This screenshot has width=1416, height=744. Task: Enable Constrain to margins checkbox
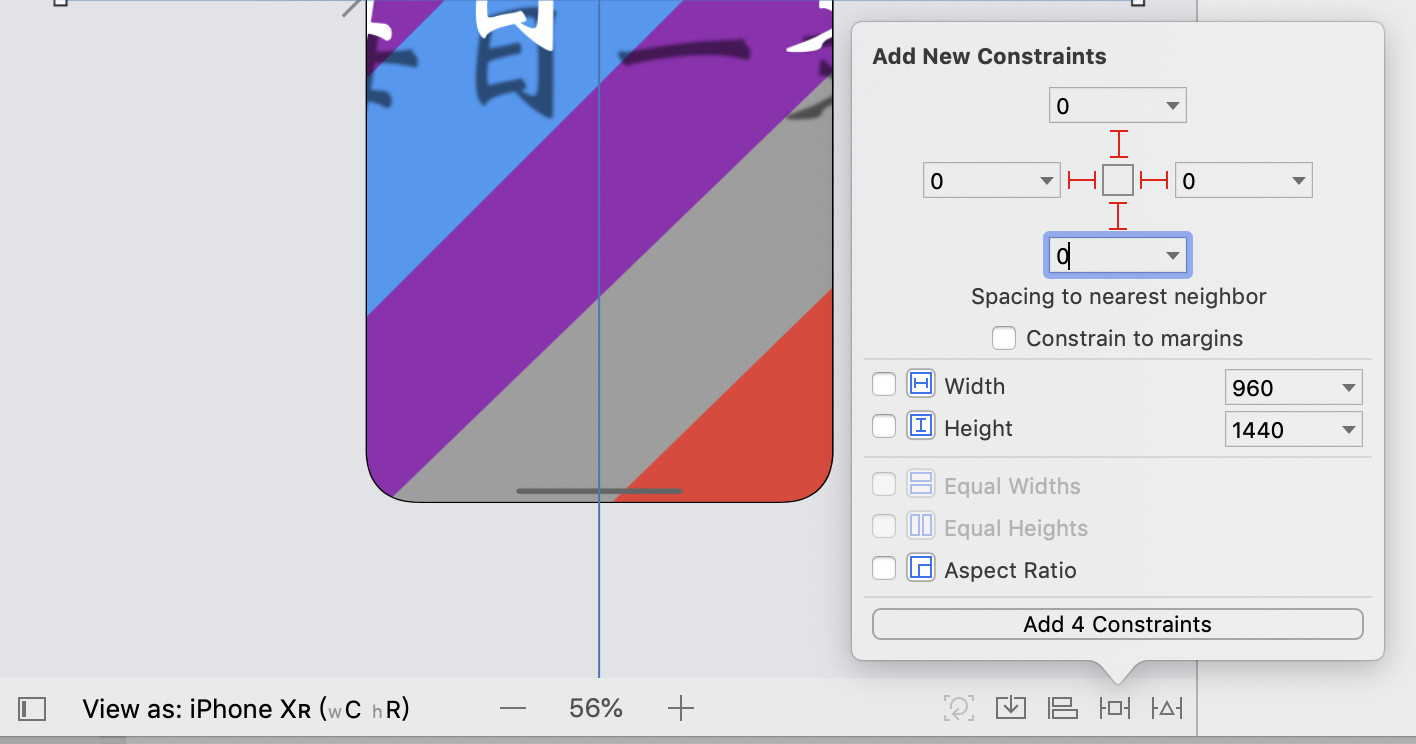[x=1004, y=338]
